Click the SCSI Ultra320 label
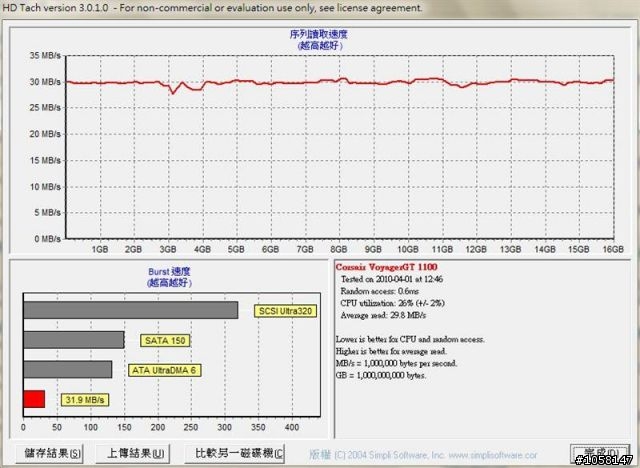The height and width of the screenshot is (468, 640). pyautogui.click(x=285, y=311)
